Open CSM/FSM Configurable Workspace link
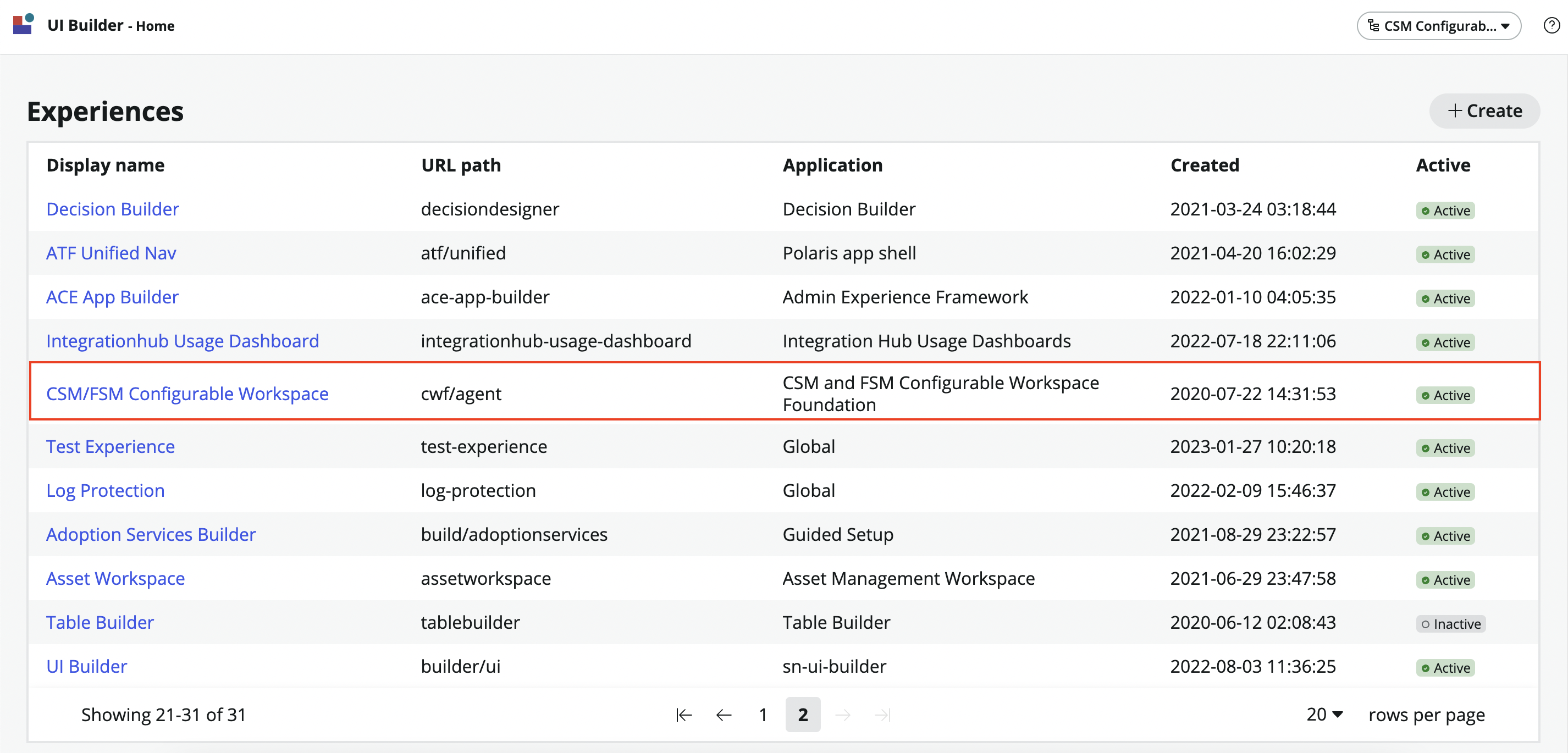 click(x=187, y=394)
